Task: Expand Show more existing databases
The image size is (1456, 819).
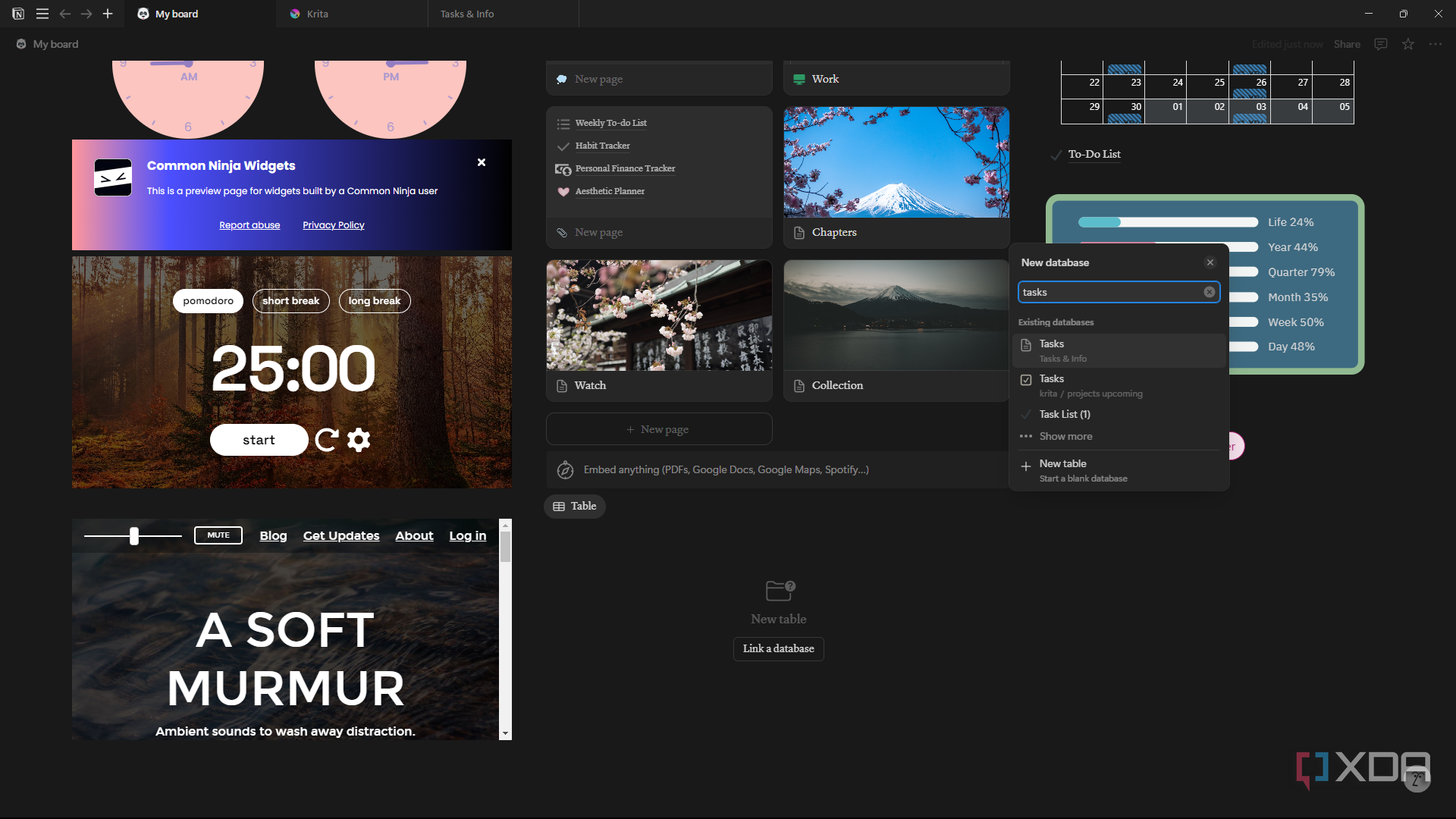Action: (1119, 436)
